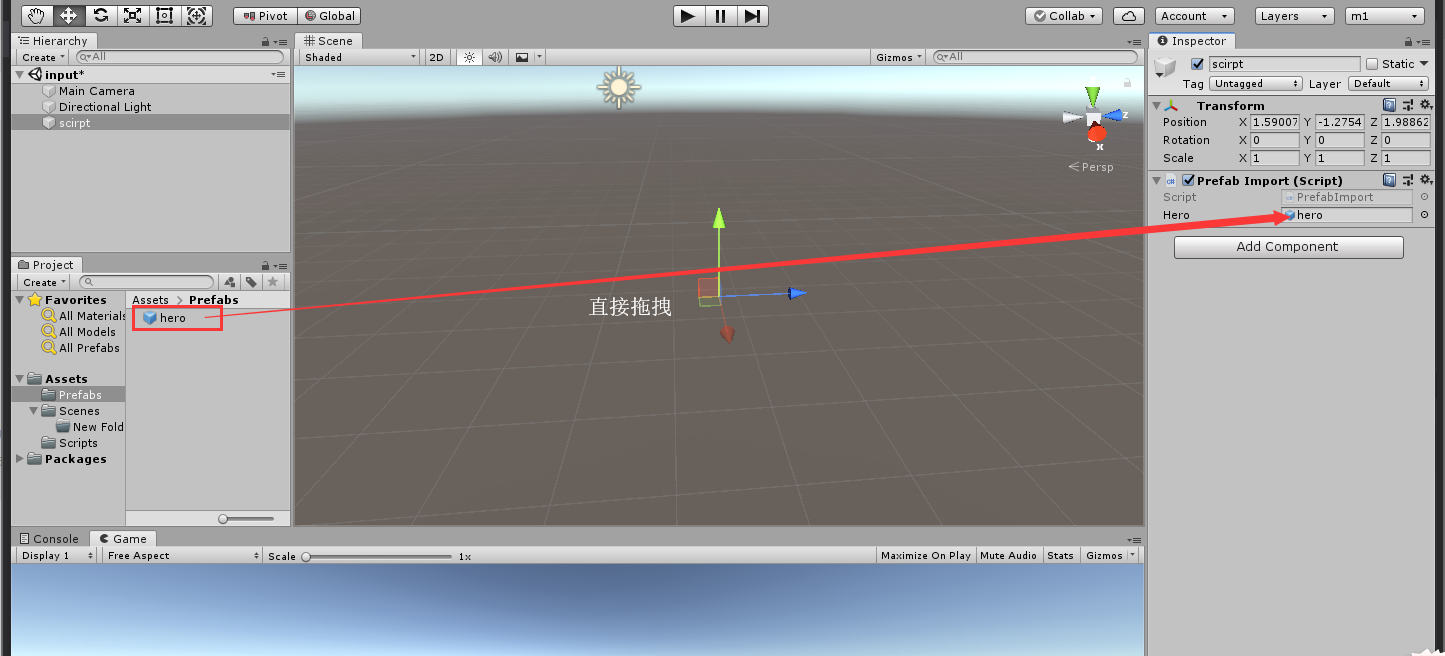
Task: Toggle Maximize On Play
Action: 926,555
